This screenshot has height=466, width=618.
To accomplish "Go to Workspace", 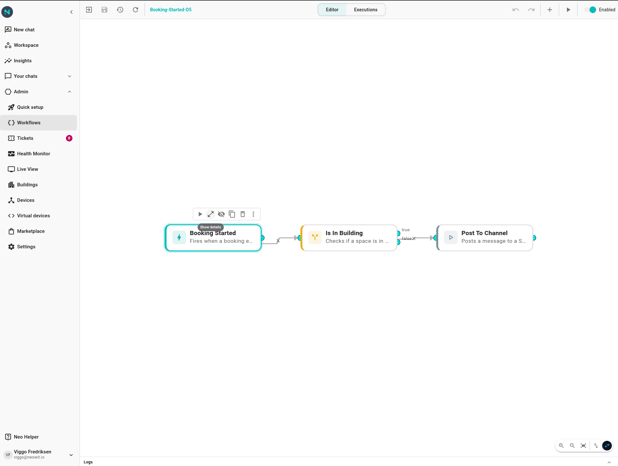I will click(39, 45).
